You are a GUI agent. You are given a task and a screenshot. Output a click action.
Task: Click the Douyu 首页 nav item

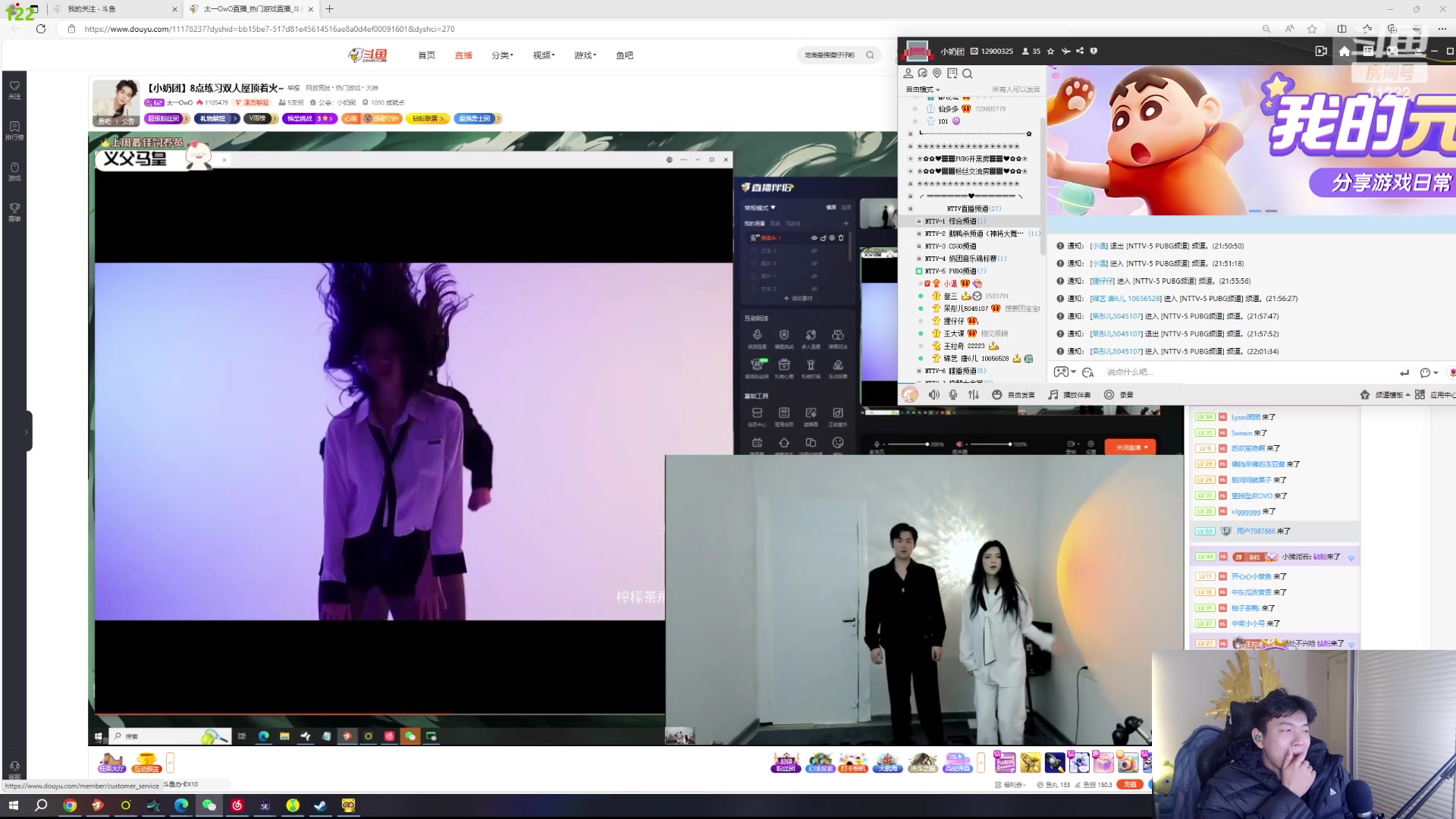pyautogui.click(x=426, y=55)
